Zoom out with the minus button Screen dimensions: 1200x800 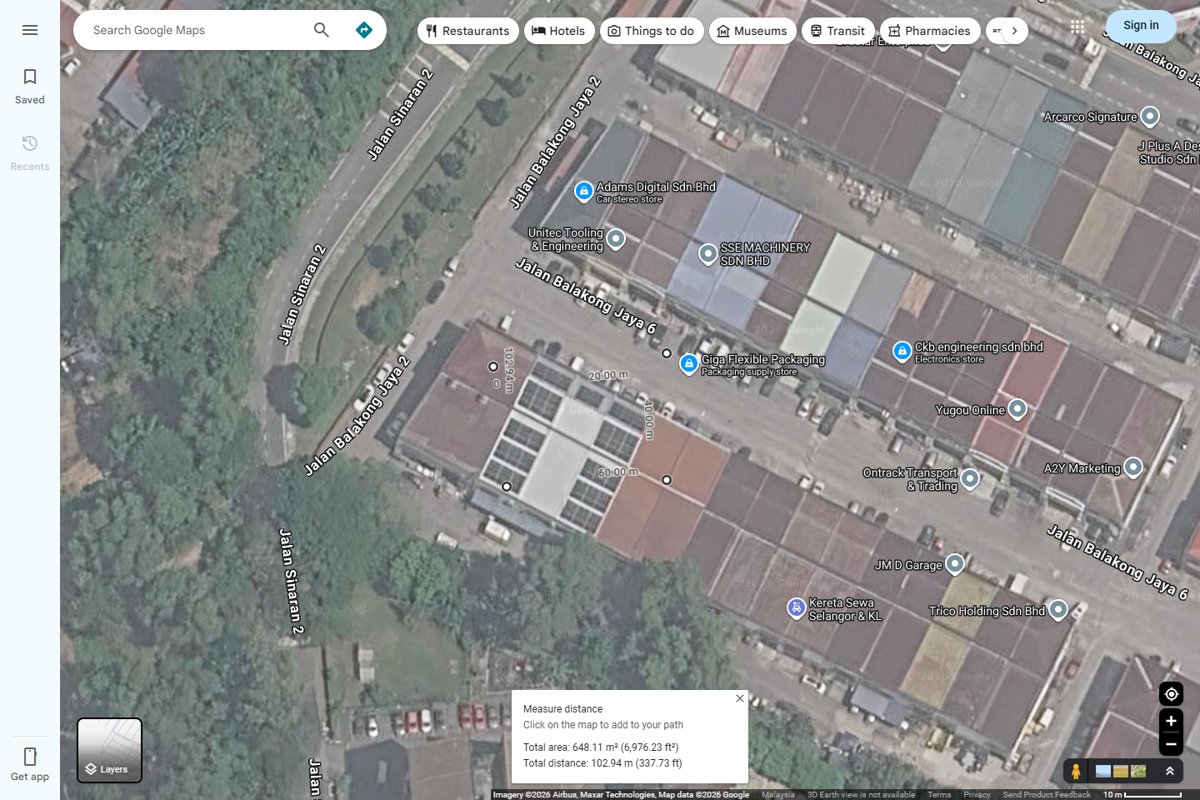pyautogui.click(x=1171, y=744)
